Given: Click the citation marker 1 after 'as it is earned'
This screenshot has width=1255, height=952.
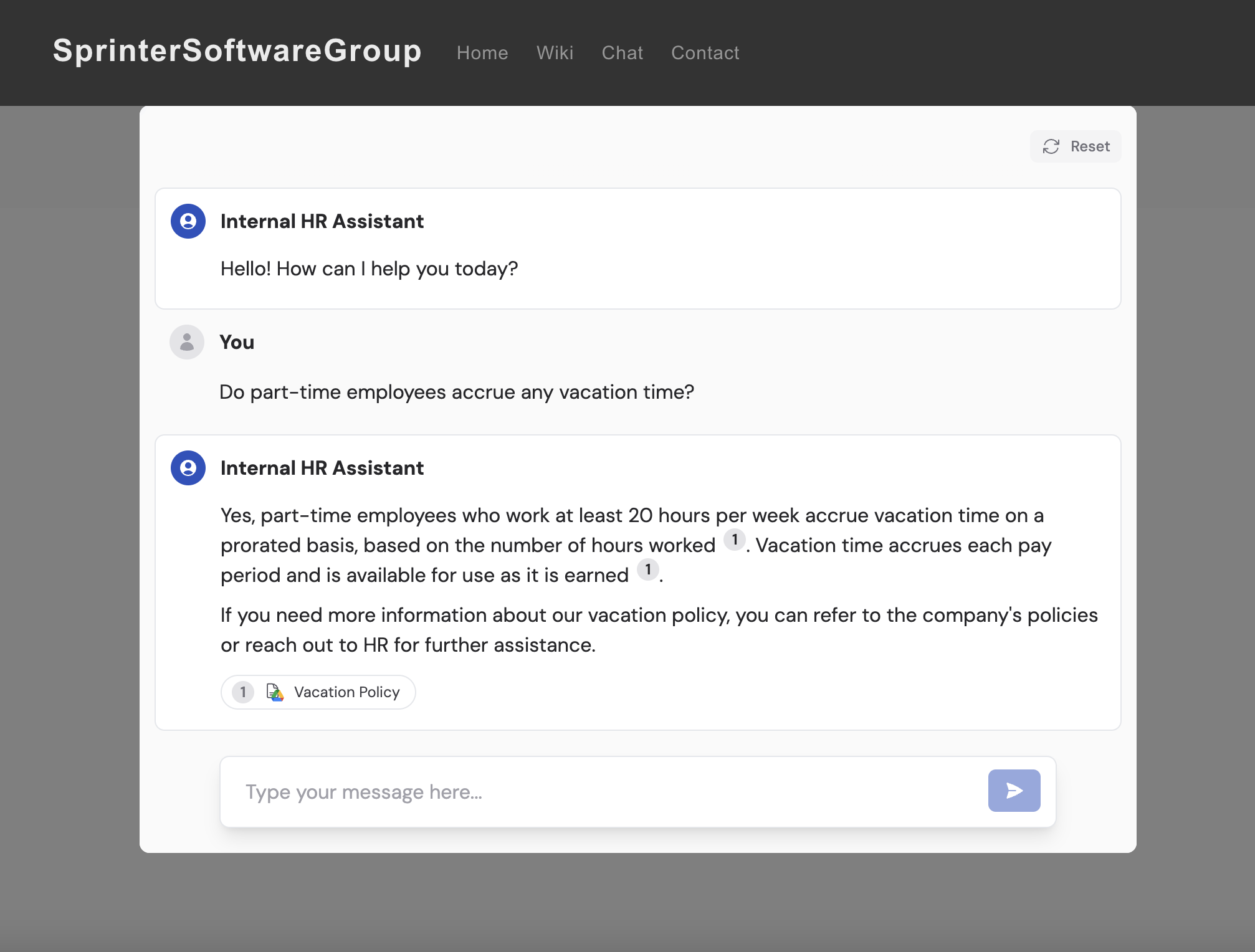Looking at the screenshot, I should [648, 568].
